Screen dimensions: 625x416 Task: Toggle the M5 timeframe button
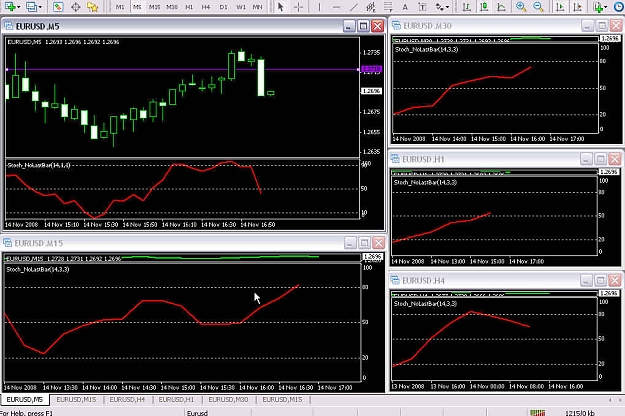(x=137, y=7)
